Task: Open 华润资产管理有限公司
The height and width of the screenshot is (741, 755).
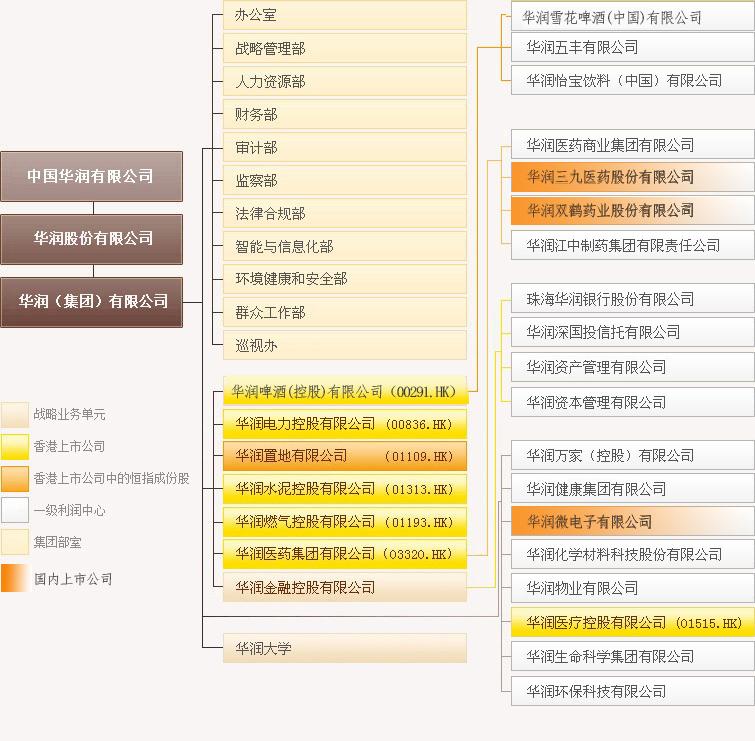Action: pyautogui.click(x=633, y=367)
